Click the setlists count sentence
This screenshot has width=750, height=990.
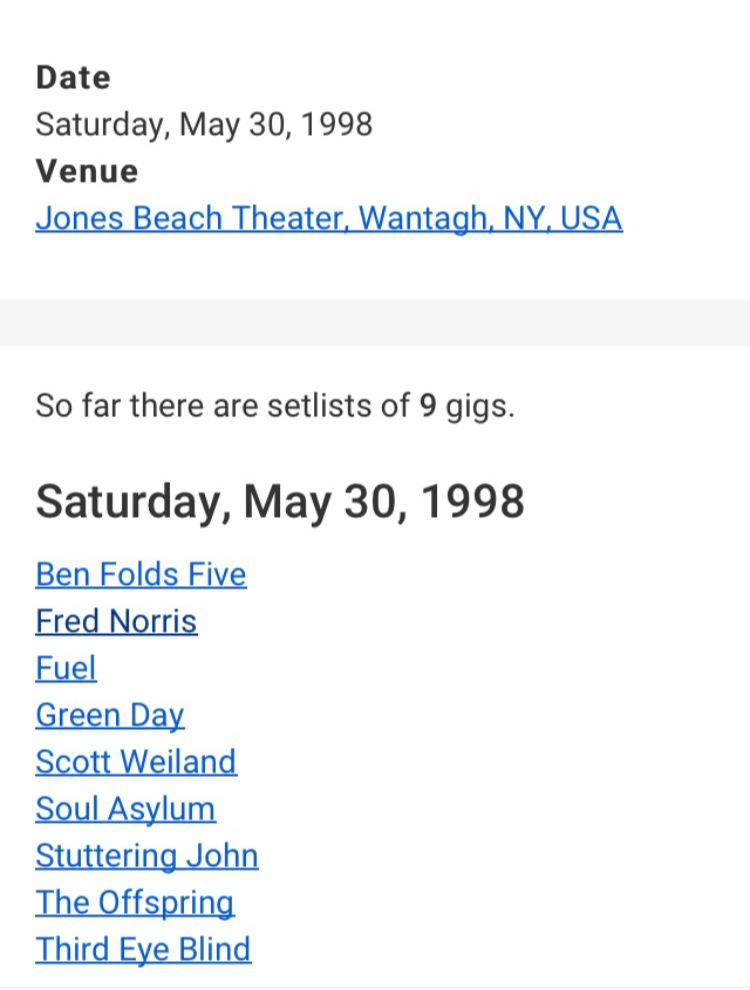pyautogui.click(x=274, y=407)
